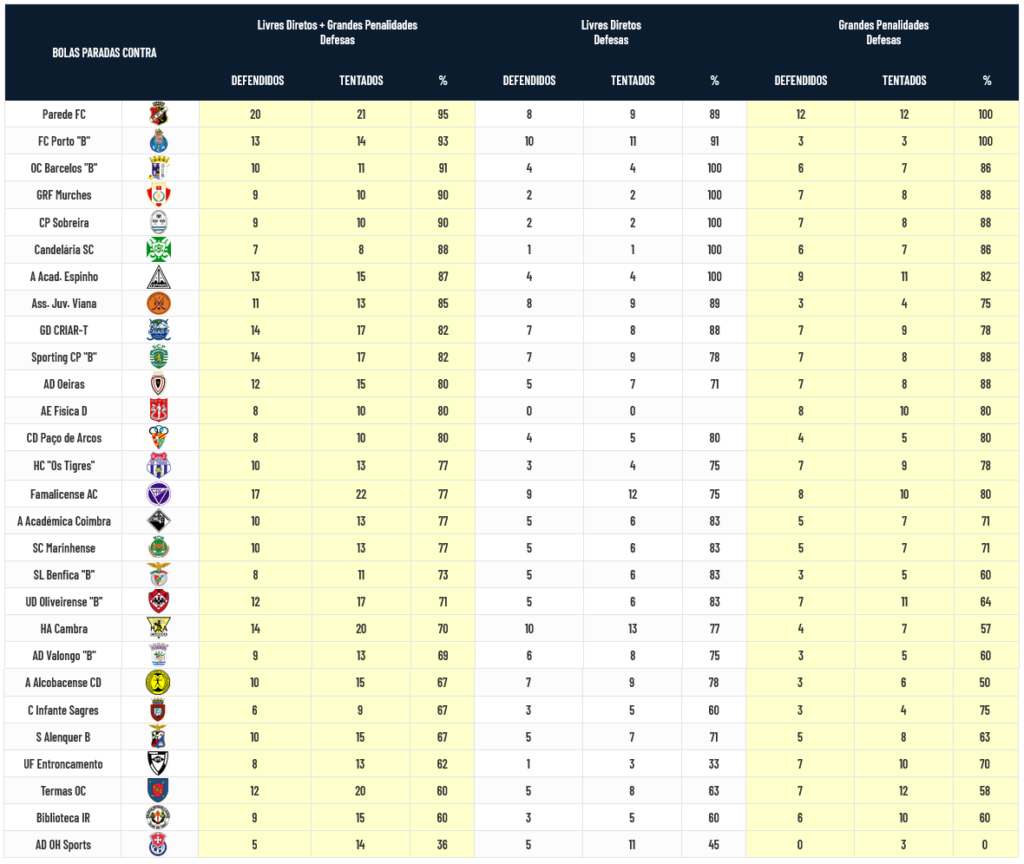Click the "BOLAS PARADAS CONTRA" column header
Image resolution: width=1024 pixels, height=864 pixels.
pyautogui.click(x=104, y=53)
